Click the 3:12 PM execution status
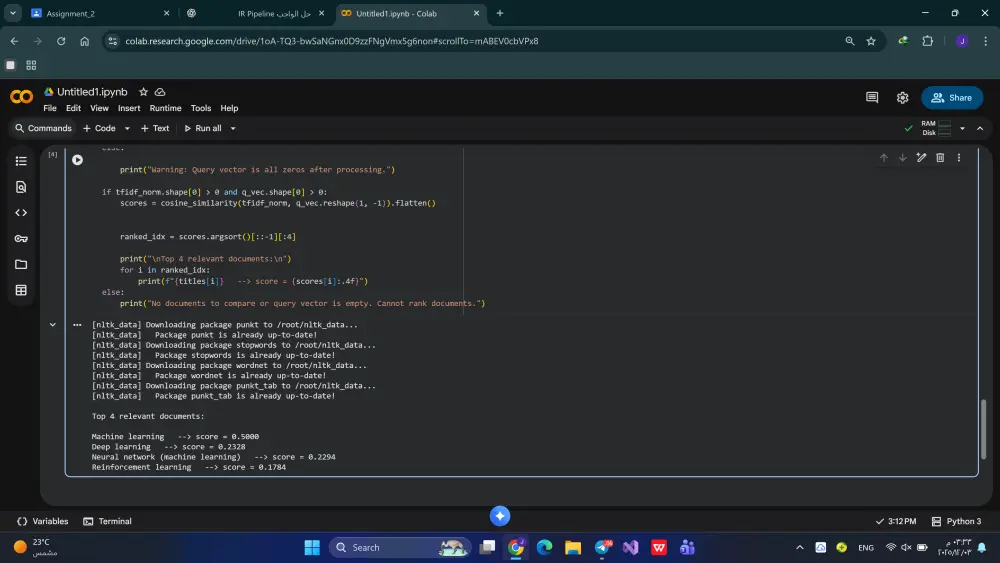Viewport: 1000px width, 563px height. pos(896,521)
